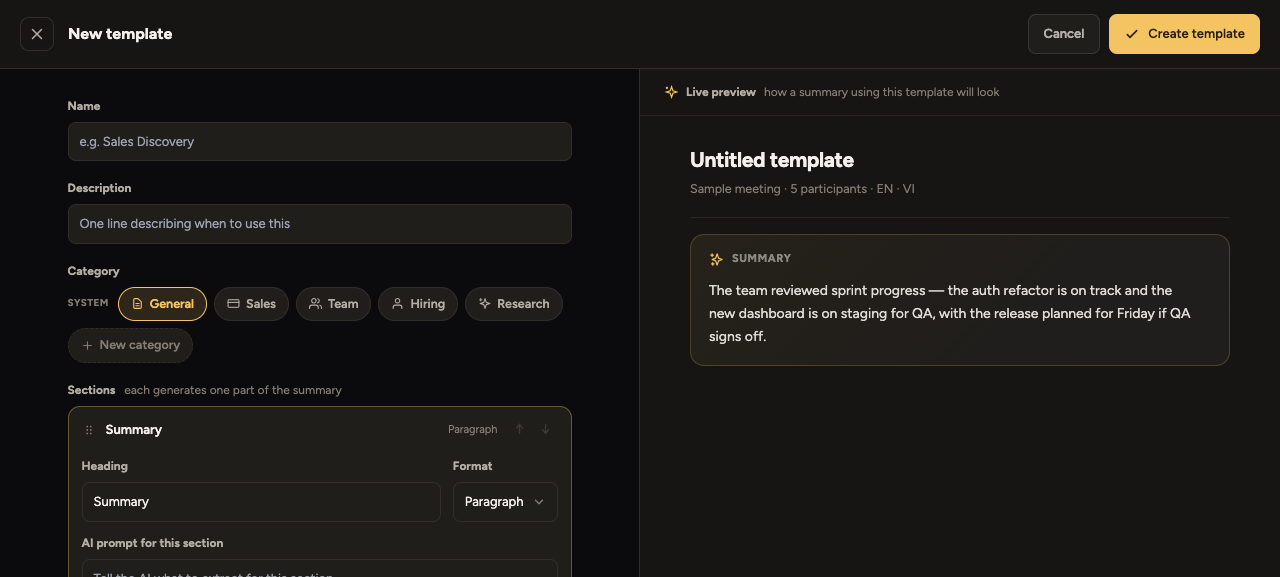Select the Sales category chip

pyautogui.click(x=251, y=304)
